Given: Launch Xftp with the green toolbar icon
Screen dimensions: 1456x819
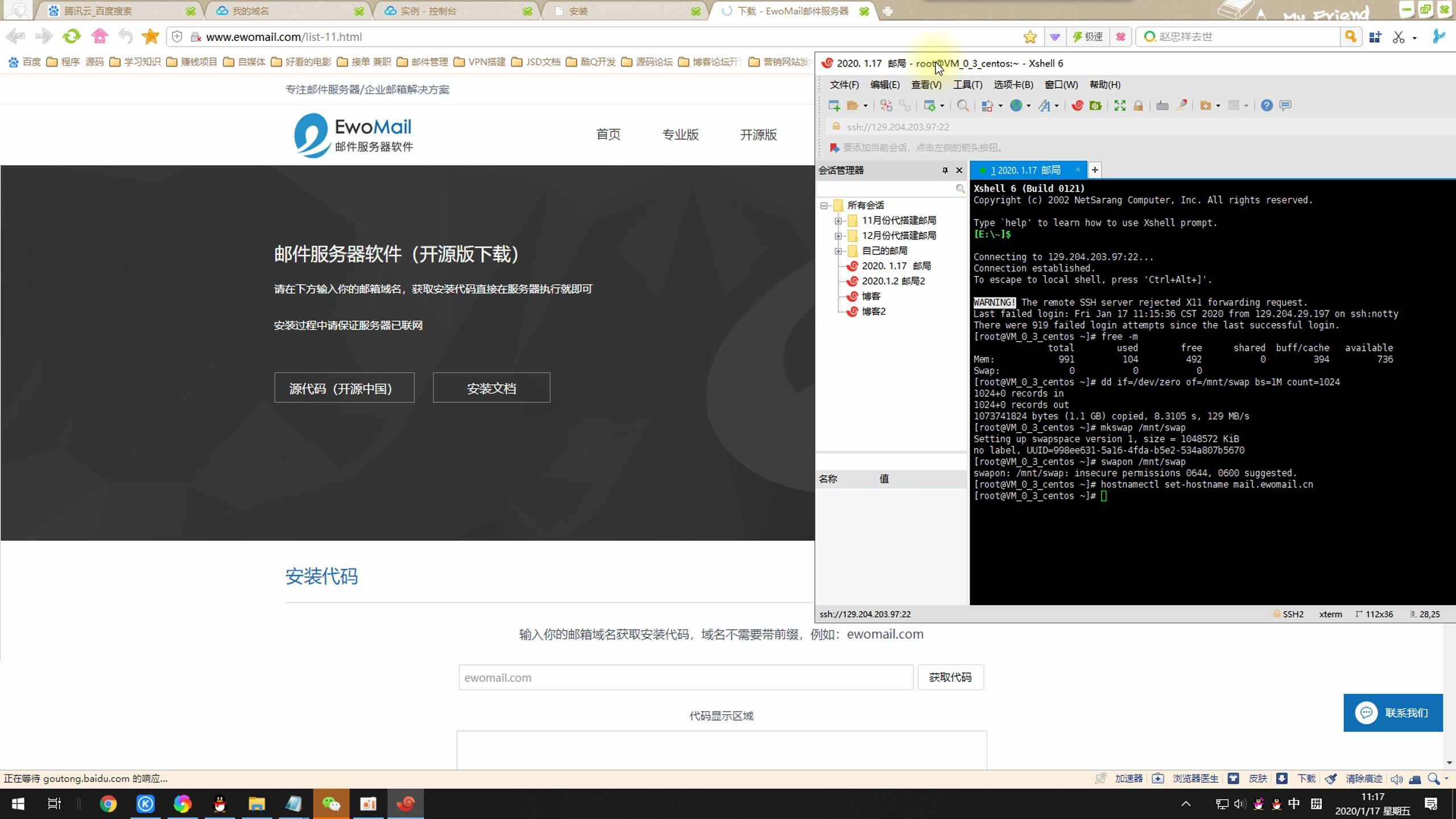Looking at the screenshot, I should (x=1095, y=105).
